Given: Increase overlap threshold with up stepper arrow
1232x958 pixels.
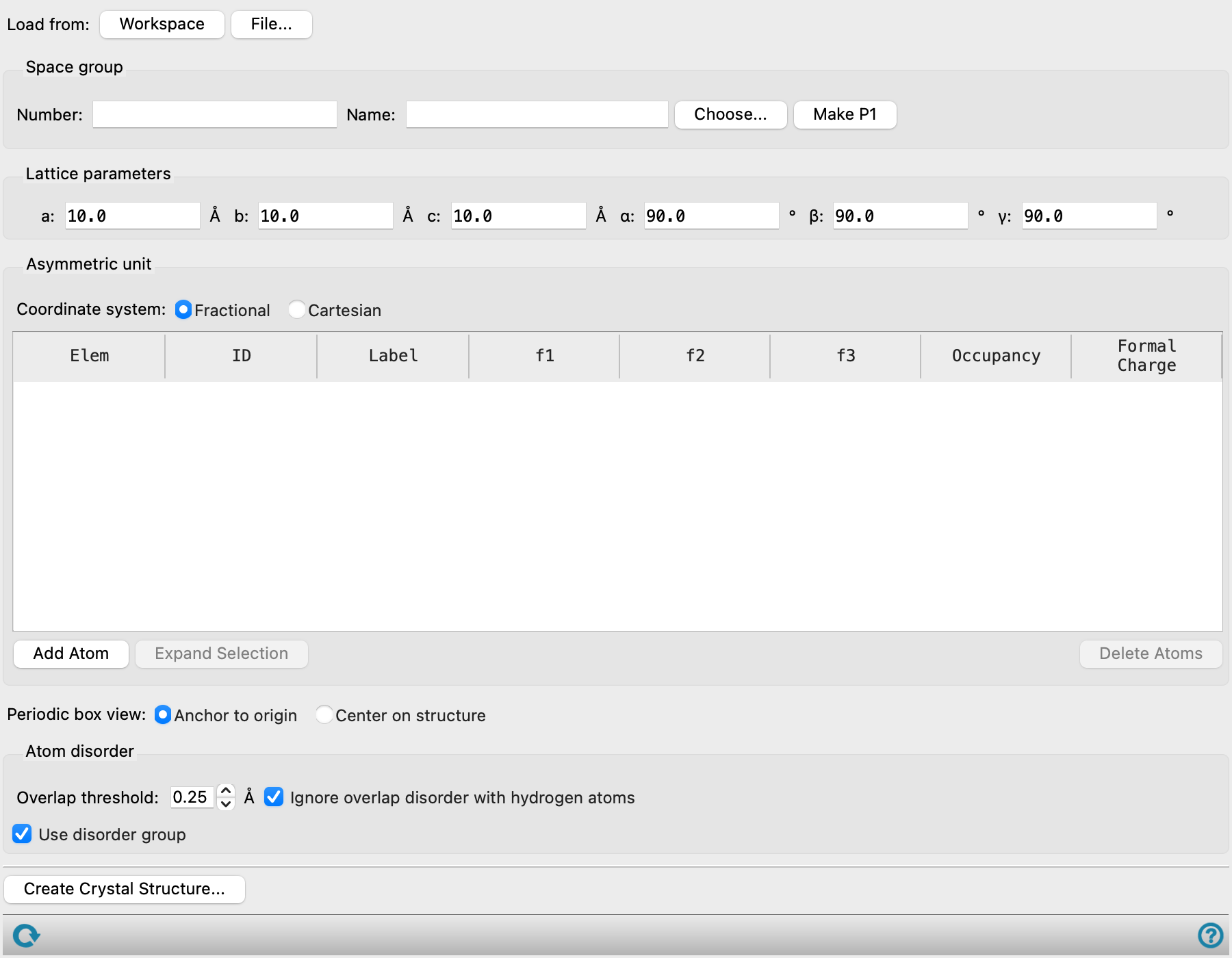Looking at the screenshot, I should coord(226,790).
